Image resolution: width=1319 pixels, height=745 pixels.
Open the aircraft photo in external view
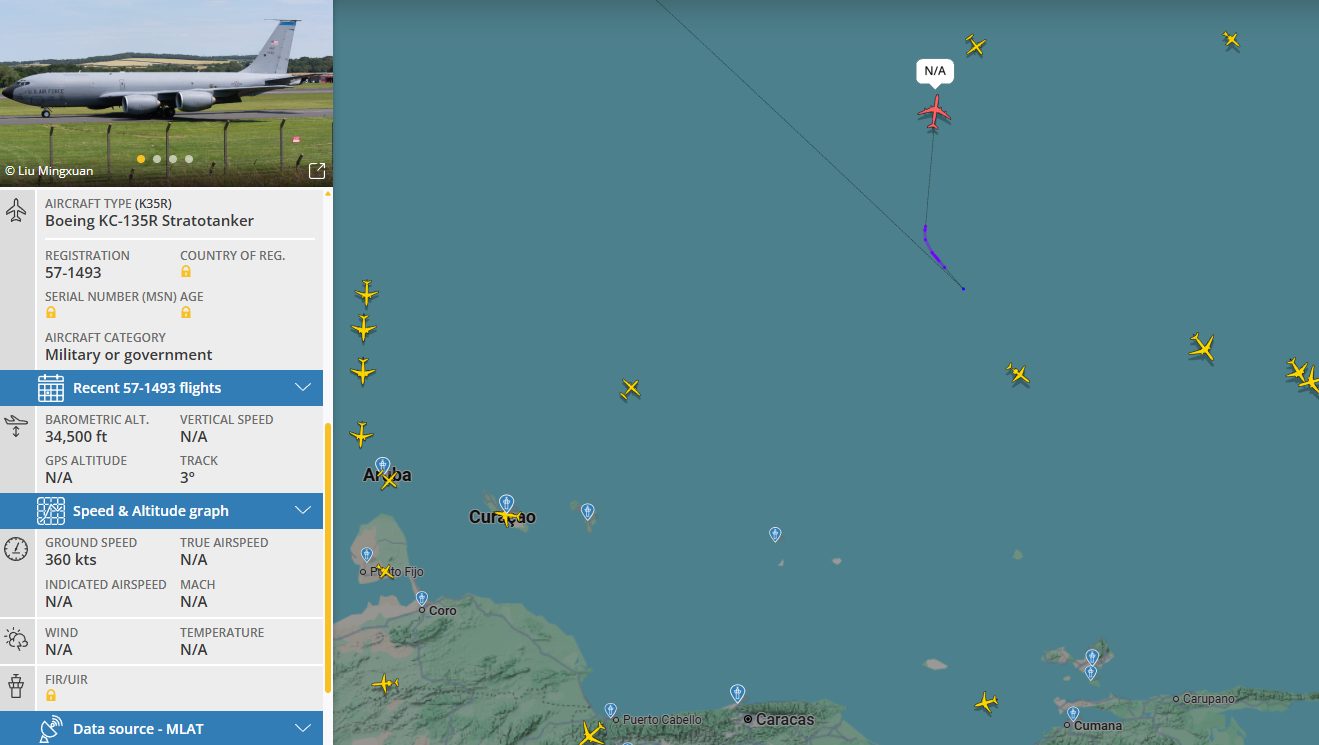tap(317, 171)
